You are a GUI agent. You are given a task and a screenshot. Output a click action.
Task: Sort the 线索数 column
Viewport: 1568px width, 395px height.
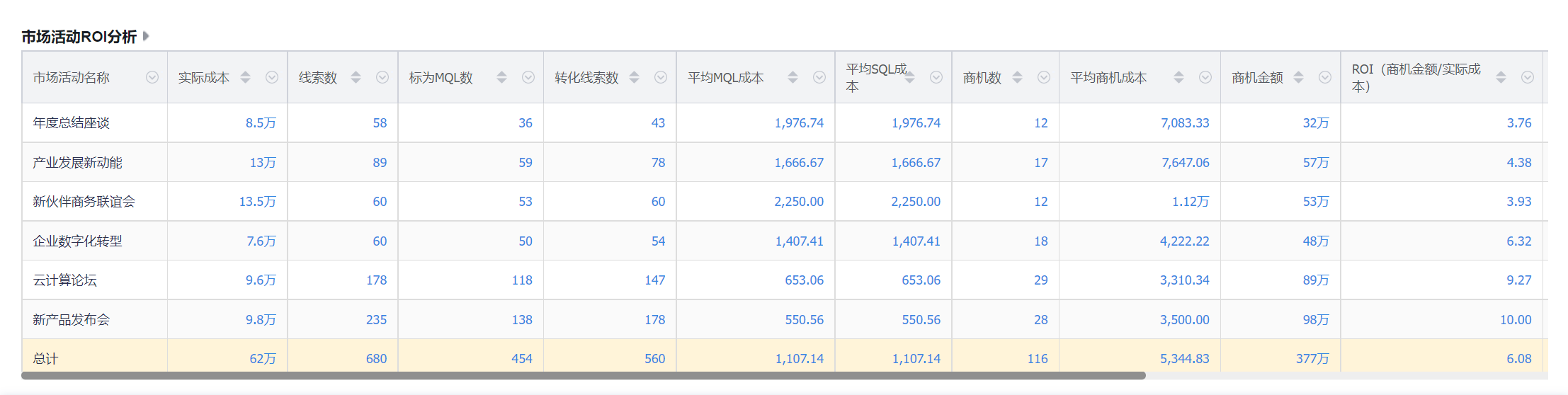coord(356,77)
